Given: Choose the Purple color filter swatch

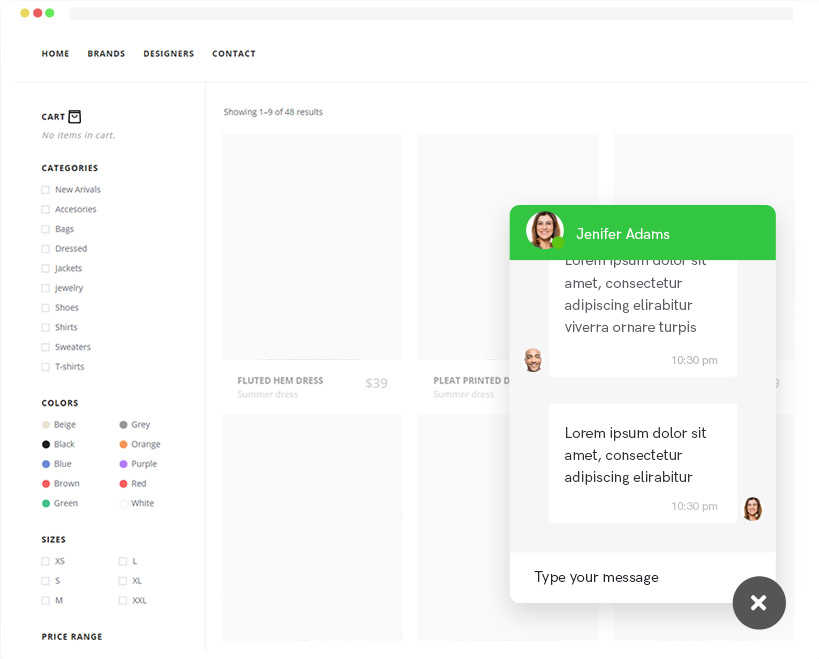Looking at the screenshot, I should click(x=123, y=464).
